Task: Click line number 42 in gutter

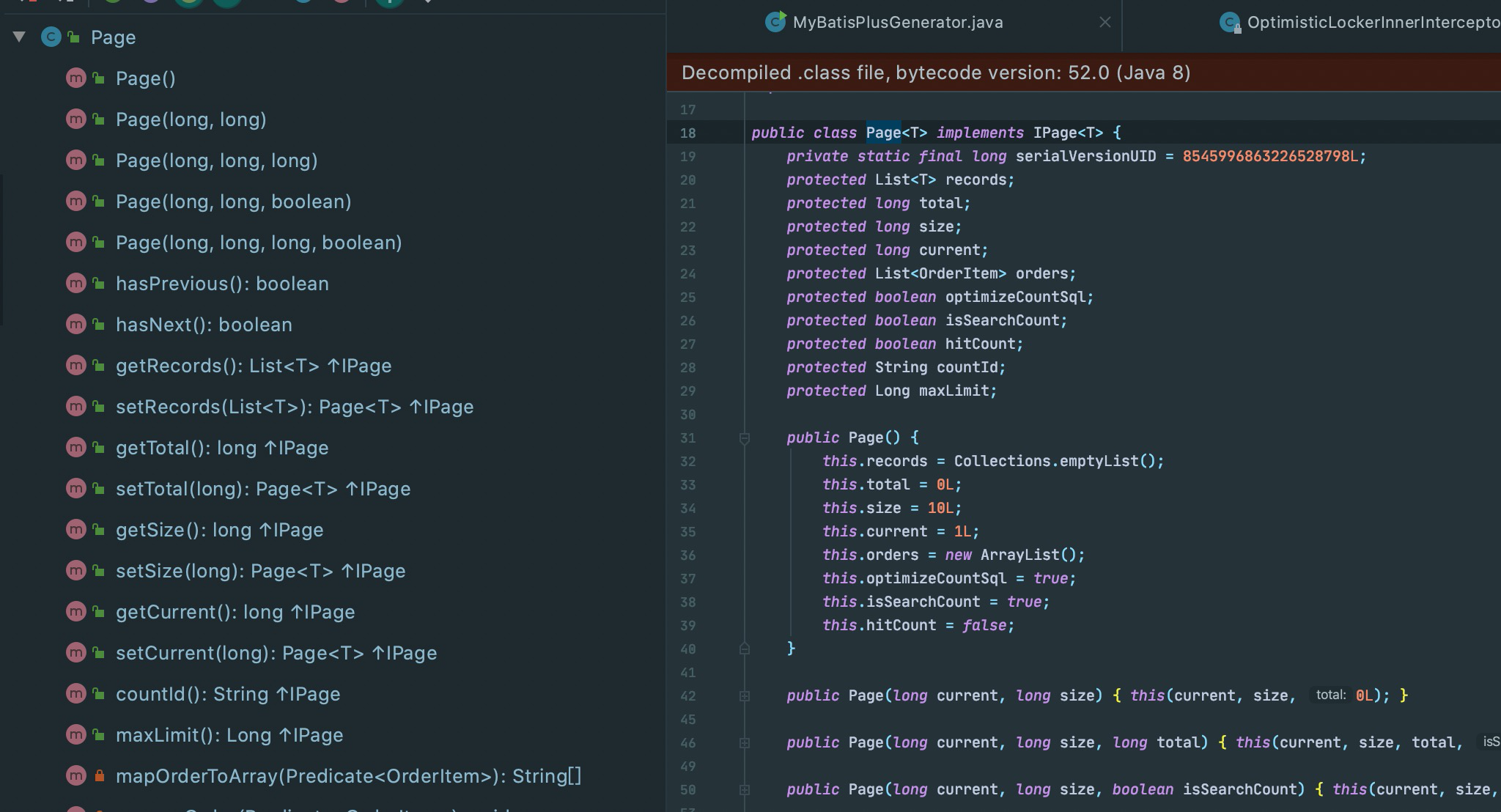Action: pyautogui.click(x=687, y=696)
